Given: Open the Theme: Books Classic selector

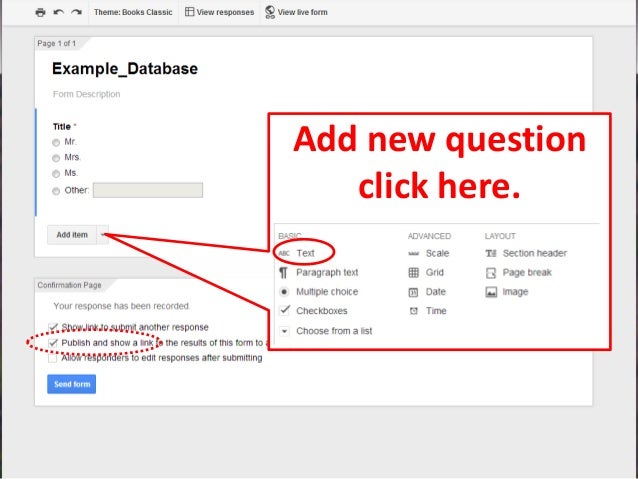Looking at the screenshot, I should pyautogui.click(x=133, y=12).
